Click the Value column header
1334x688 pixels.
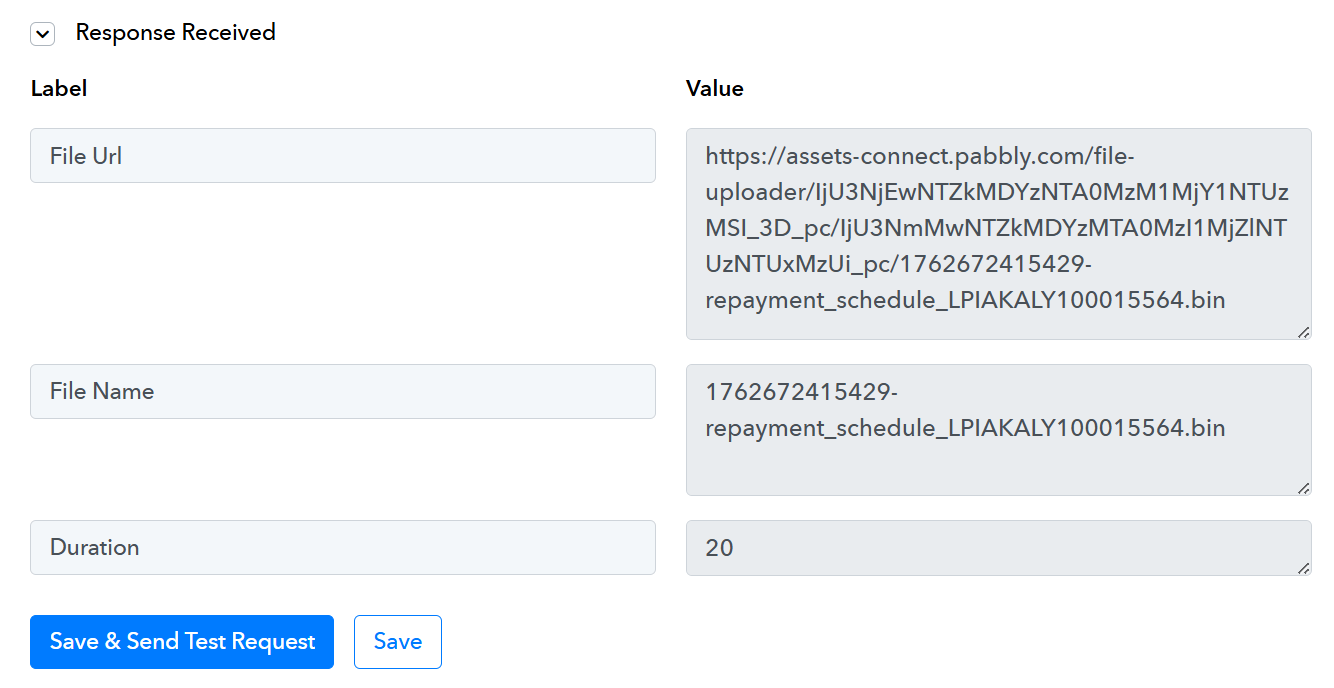click(714, 88)
